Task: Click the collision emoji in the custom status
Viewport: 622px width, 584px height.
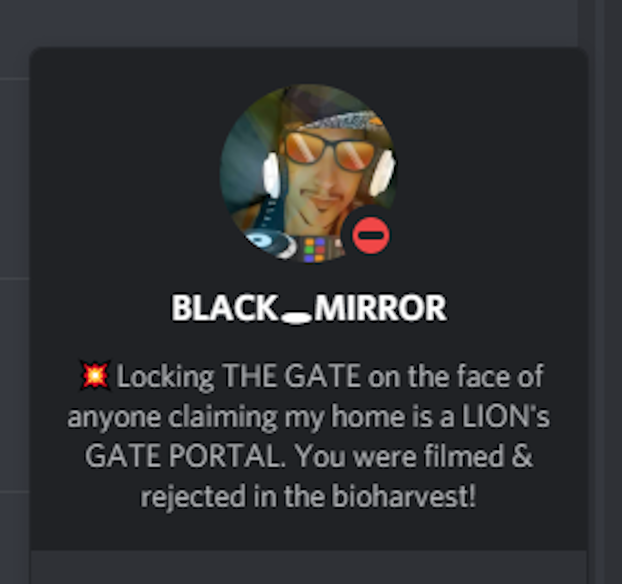Action: pyautogui.click(x=94, y=375)
